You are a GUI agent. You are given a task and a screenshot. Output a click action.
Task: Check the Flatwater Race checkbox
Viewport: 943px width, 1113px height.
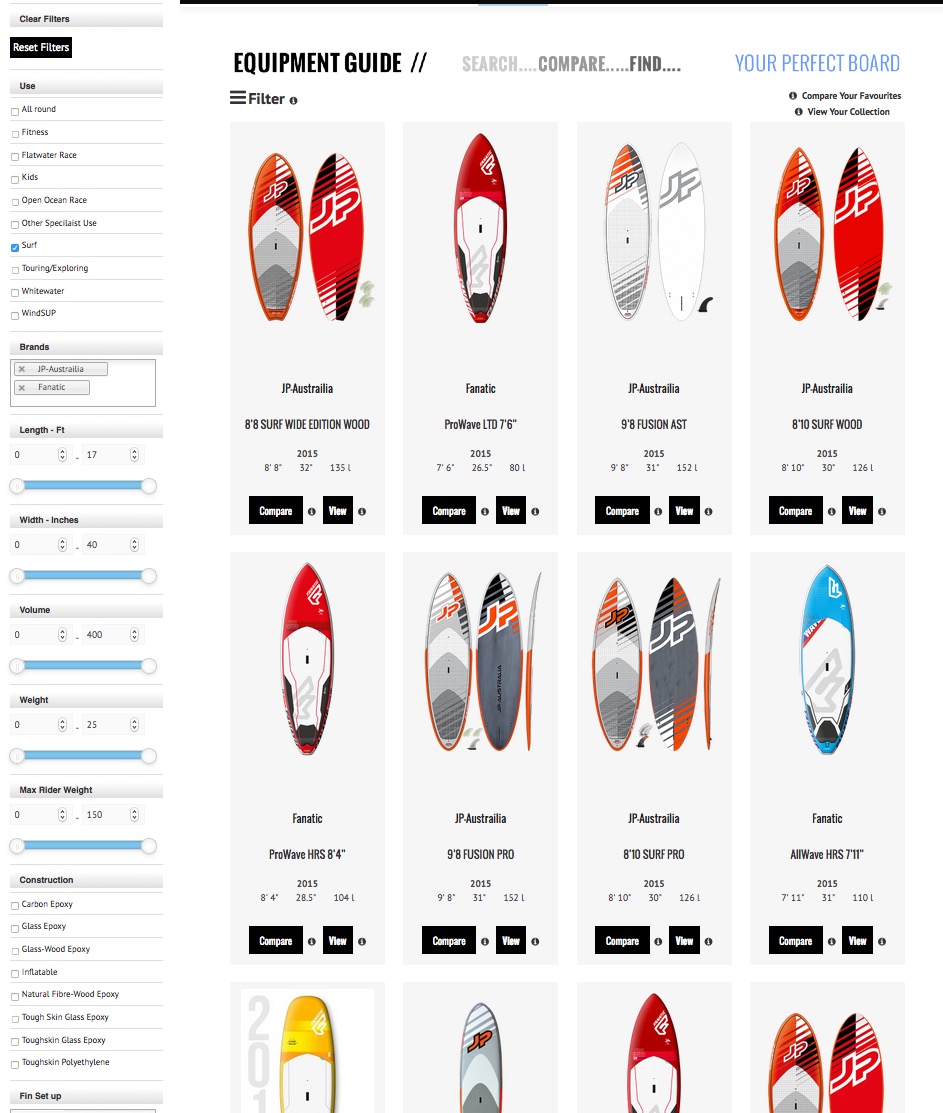(15, 157)
